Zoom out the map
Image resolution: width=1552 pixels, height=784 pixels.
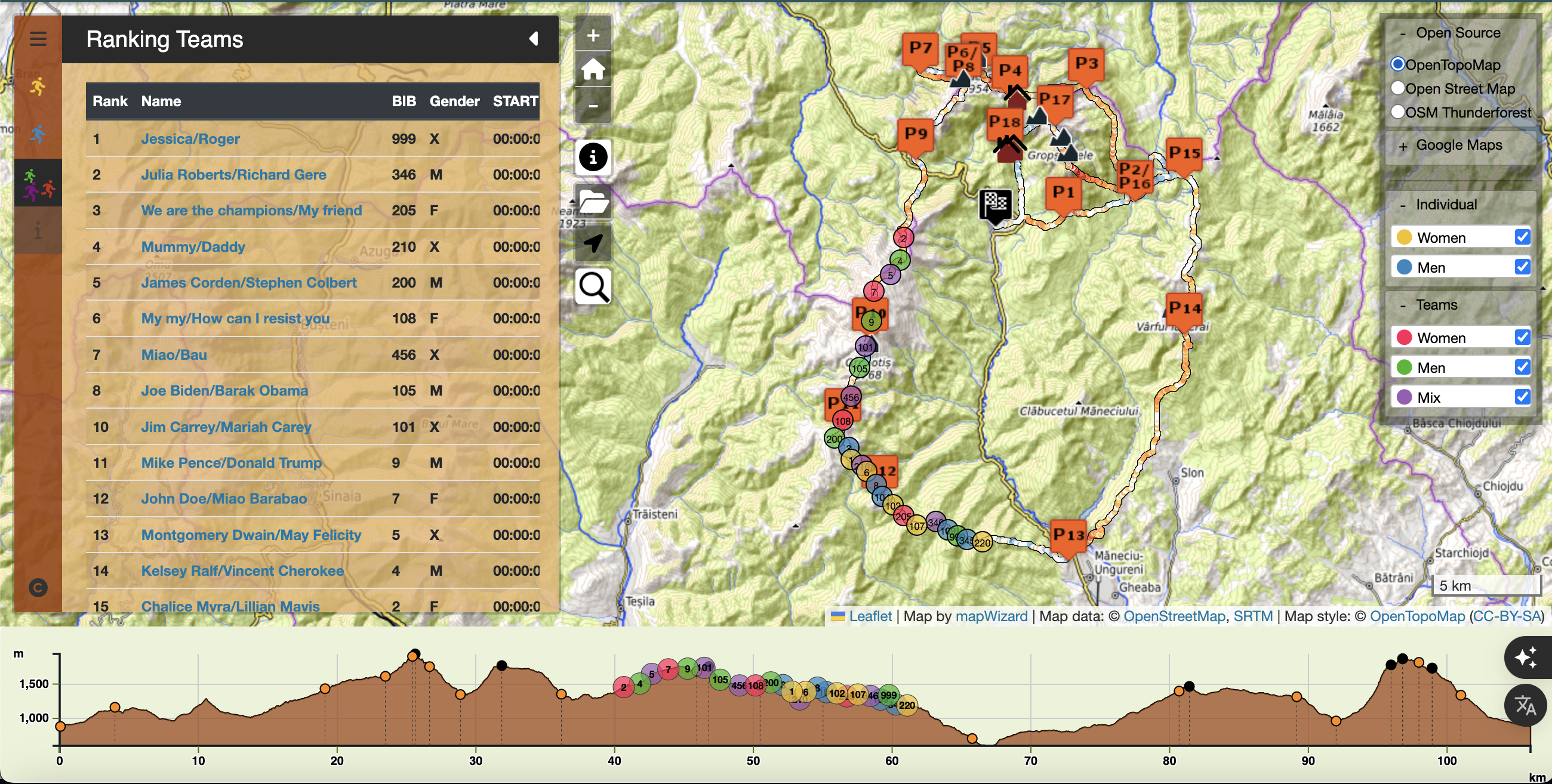(x=593, y=106)
